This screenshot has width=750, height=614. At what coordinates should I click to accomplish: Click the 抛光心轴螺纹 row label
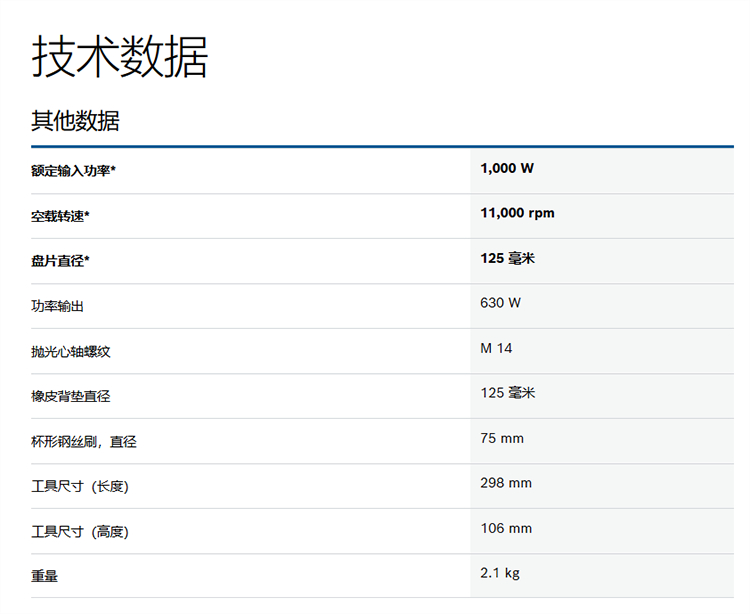coord(71,351)
